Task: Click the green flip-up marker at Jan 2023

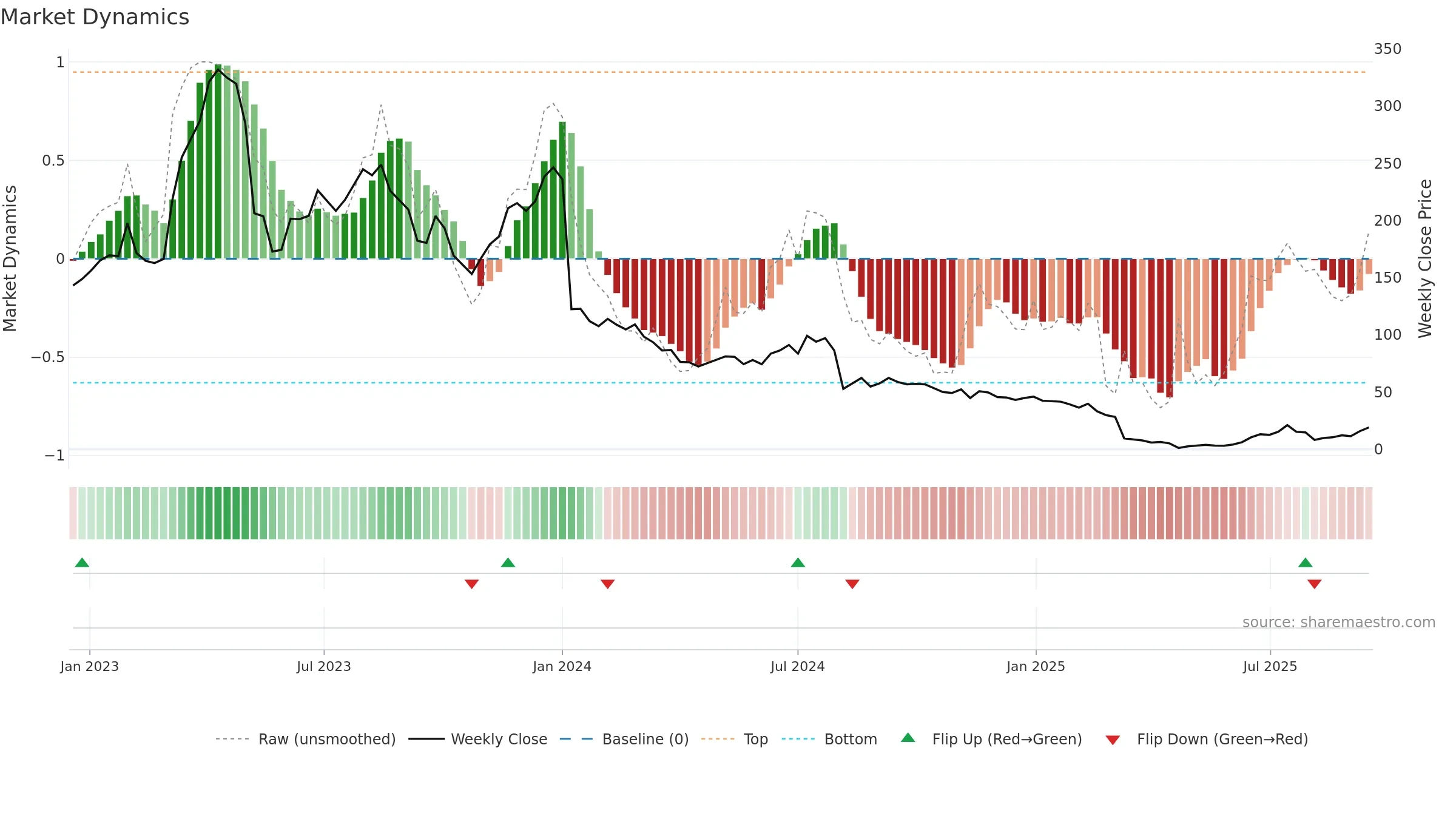Action: [82, 562]
